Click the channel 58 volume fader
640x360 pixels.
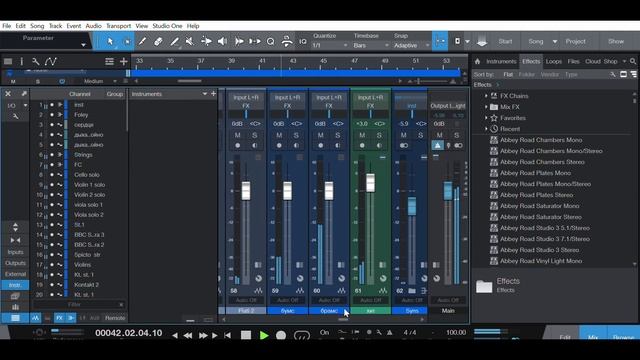pos(246,191)
